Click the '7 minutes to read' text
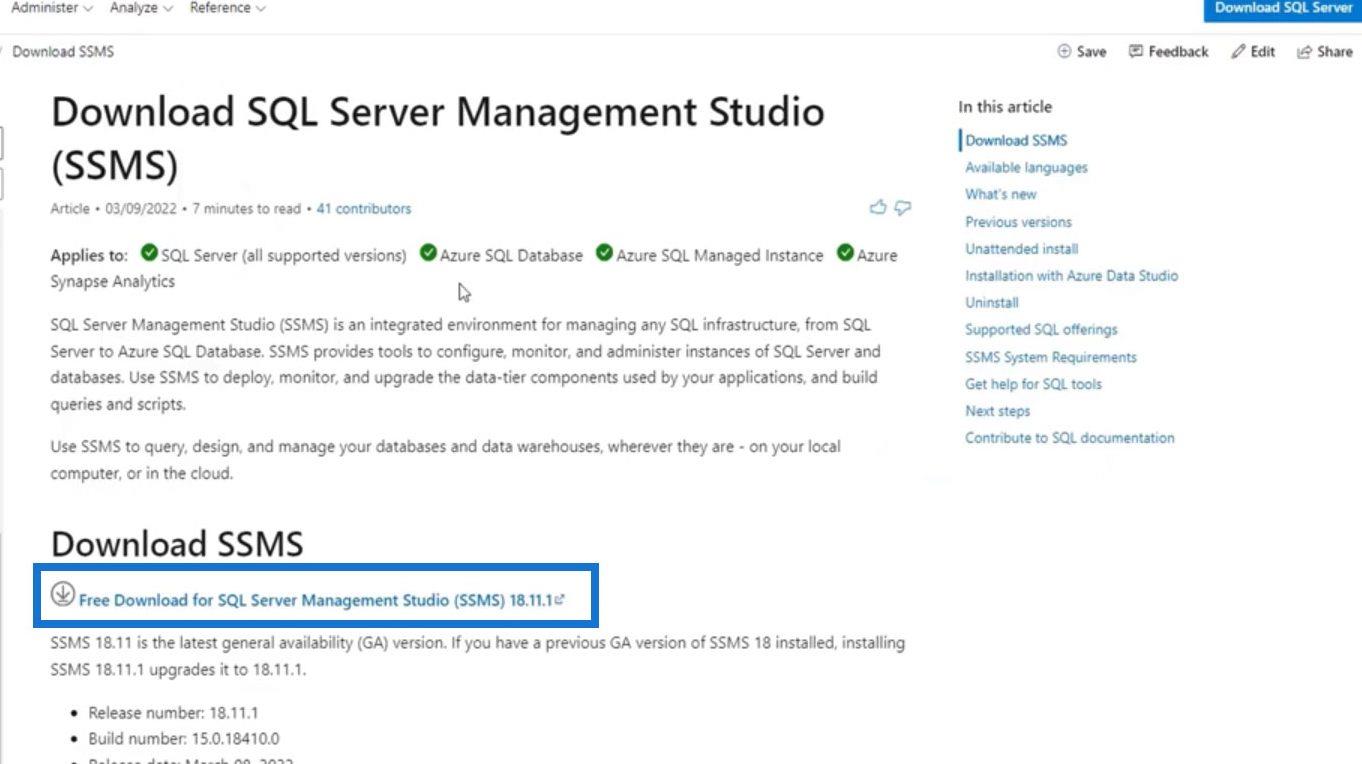Image resolution: width=1362 pixels, height=764 pixels. click(246, 209)
